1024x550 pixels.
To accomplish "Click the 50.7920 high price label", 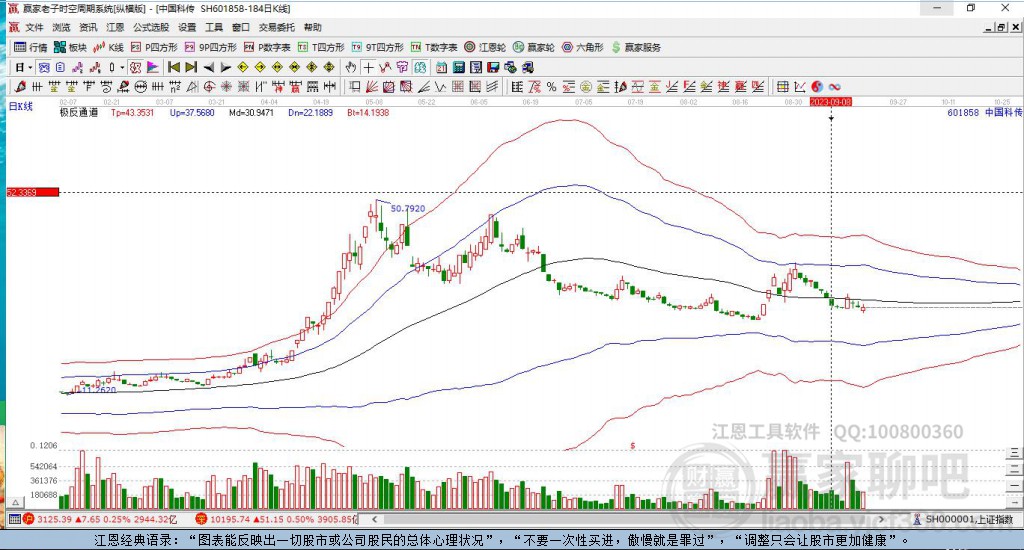I will pyautogui.click(x=408, y=208).
